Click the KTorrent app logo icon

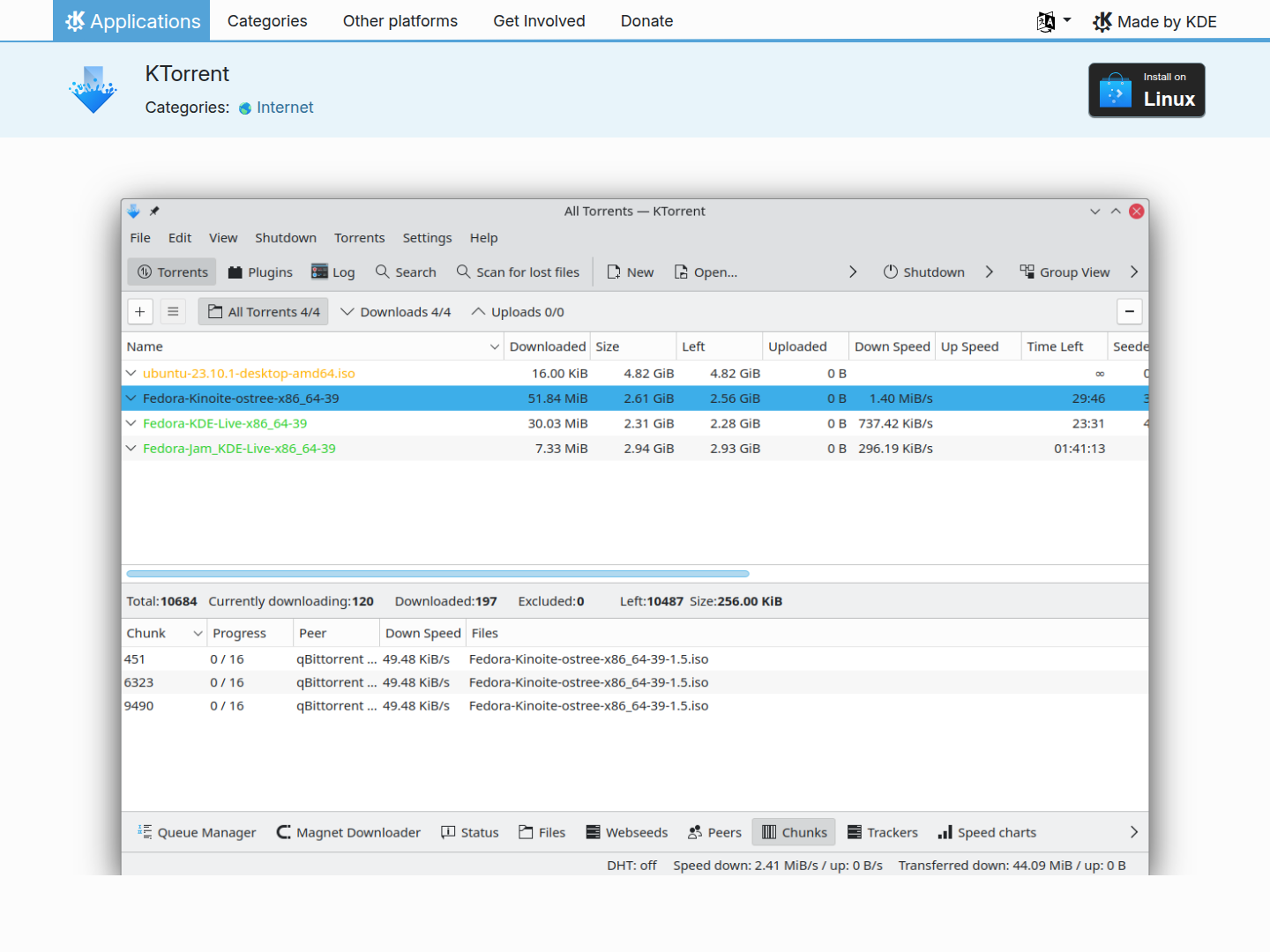click(93, 90)
